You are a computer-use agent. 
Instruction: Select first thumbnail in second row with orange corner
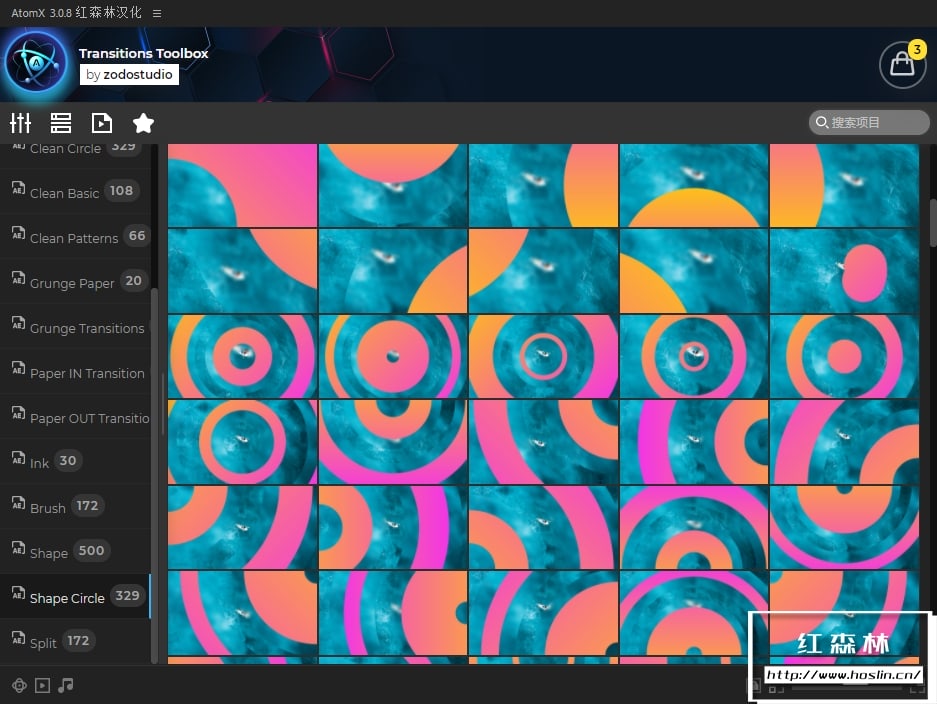coord(243,271)
